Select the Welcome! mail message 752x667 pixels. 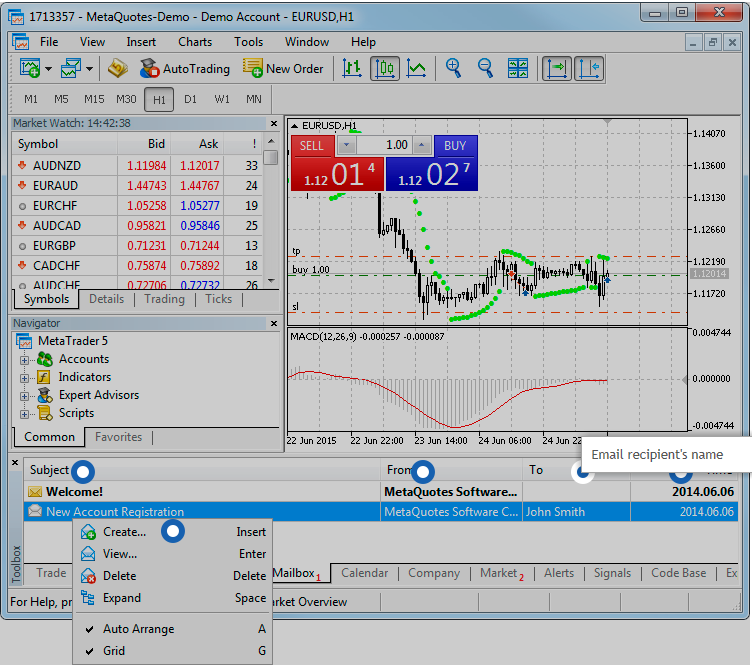click(381, 492)
